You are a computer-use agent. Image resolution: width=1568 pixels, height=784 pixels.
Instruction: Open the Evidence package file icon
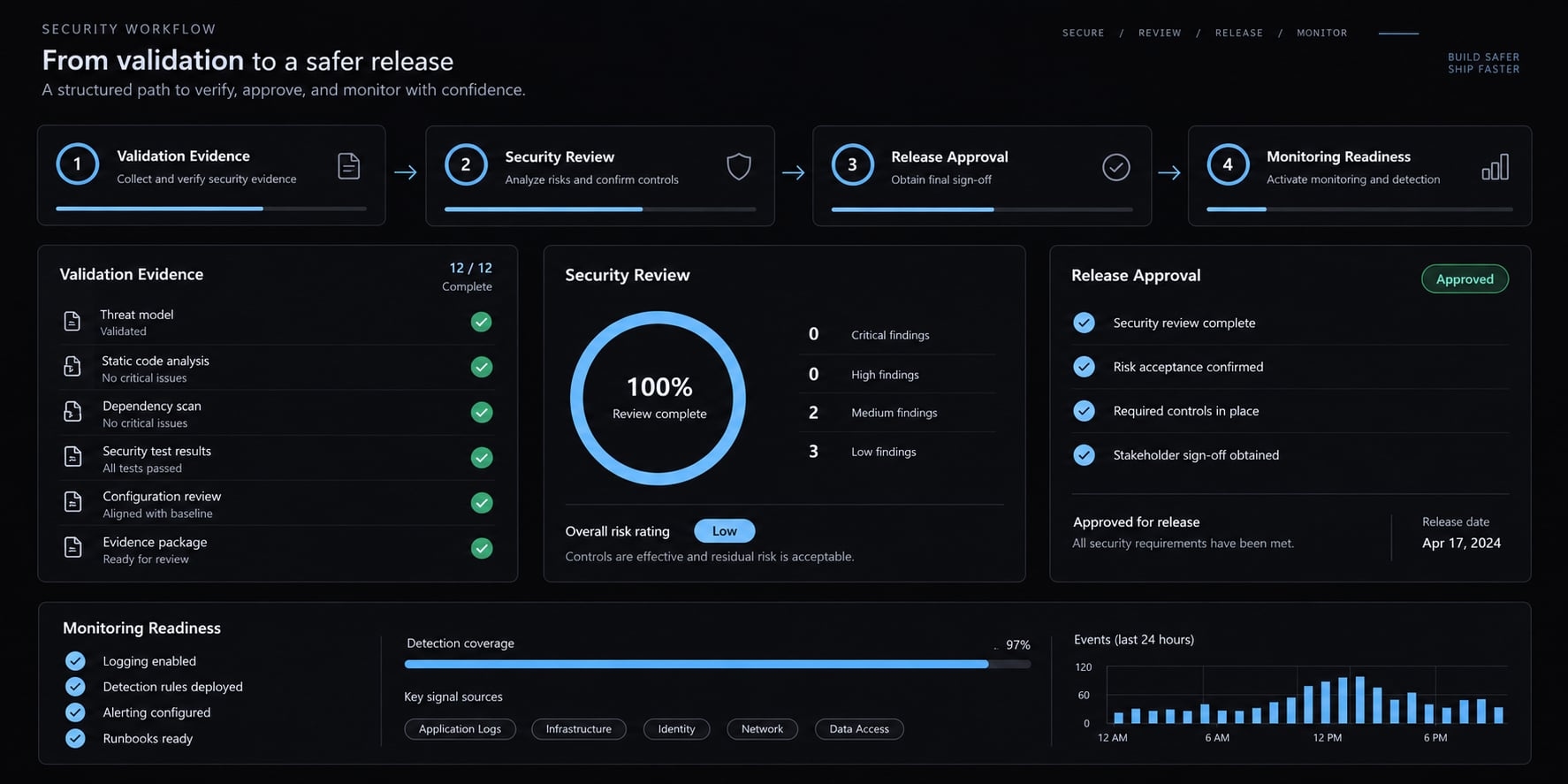(72, 547)
